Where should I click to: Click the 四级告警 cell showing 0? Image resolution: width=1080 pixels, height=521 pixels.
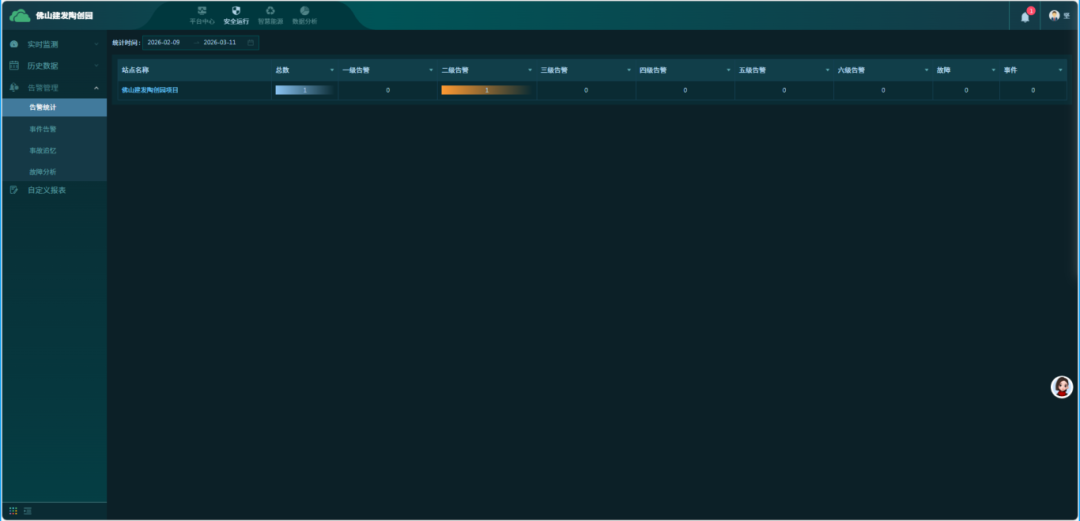[x=685, y=90]
